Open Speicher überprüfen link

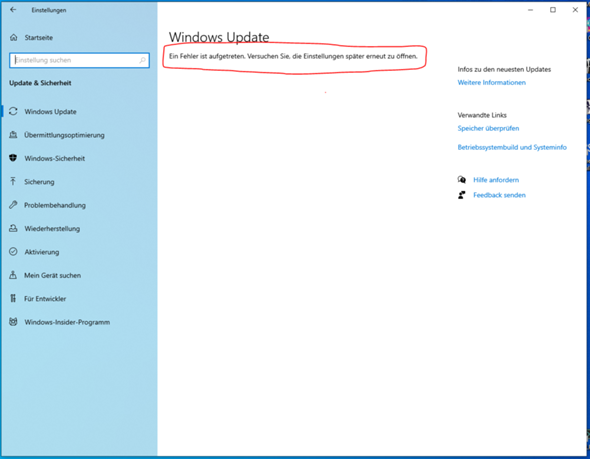tap(488, 128)
